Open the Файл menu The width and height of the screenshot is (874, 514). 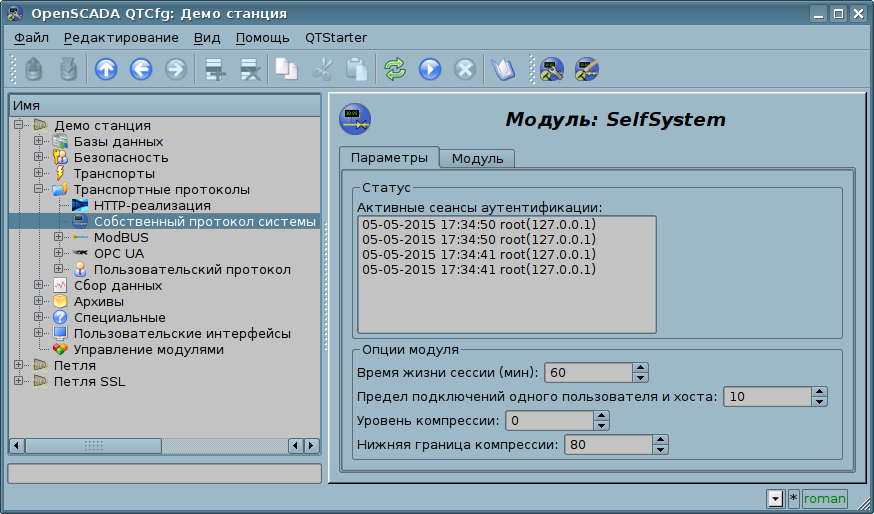pyautogui.click(x=31, y=38)
